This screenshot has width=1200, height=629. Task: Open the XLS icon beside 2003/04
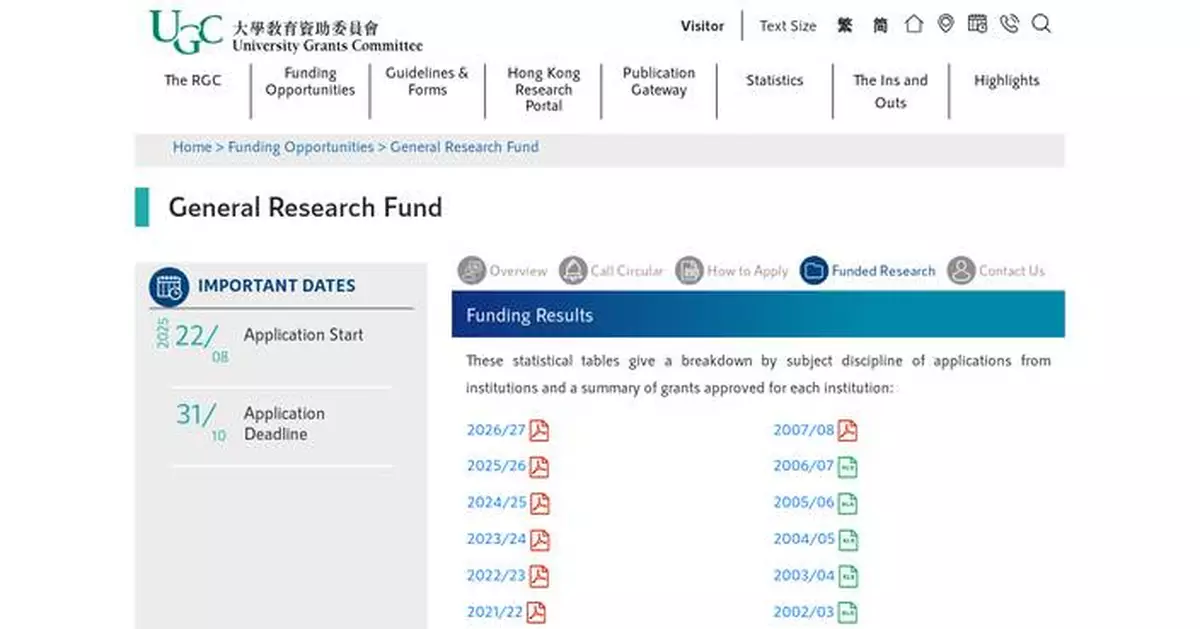(x=847, y=576)
